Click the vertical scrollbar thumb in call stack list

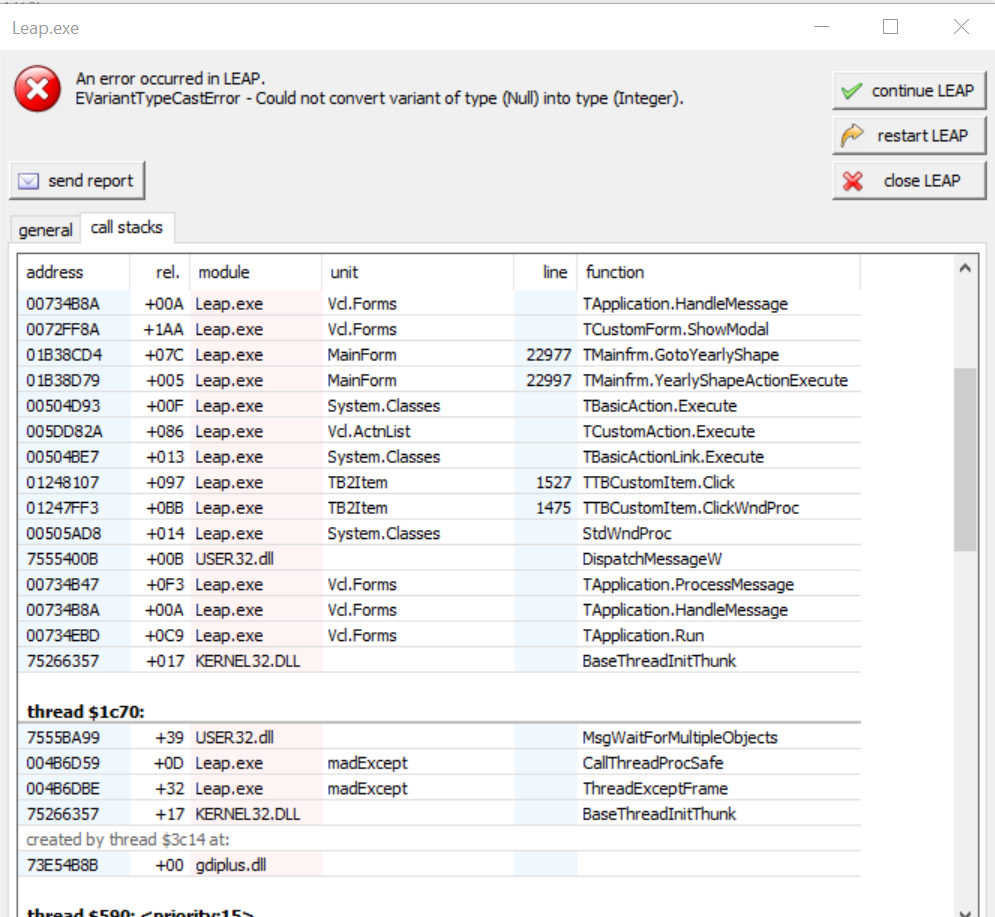click(x=965, y=459)
